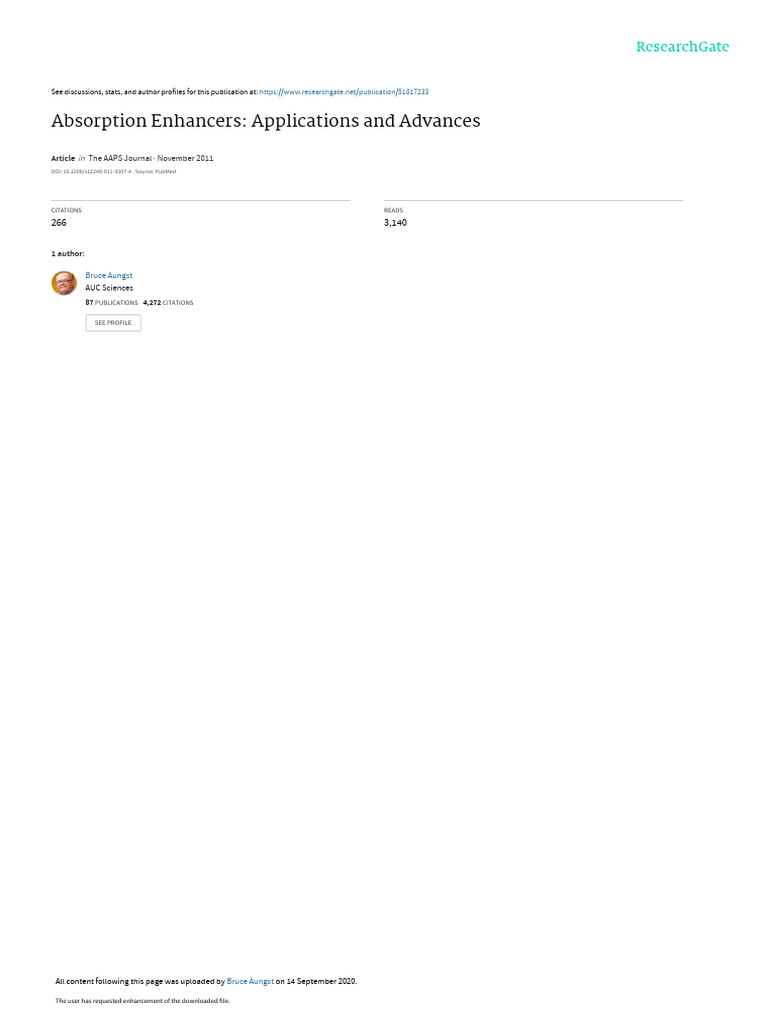The image size is (768, 1024).
Task: Click the Source: PubMed text
Action: pos(155,172)
